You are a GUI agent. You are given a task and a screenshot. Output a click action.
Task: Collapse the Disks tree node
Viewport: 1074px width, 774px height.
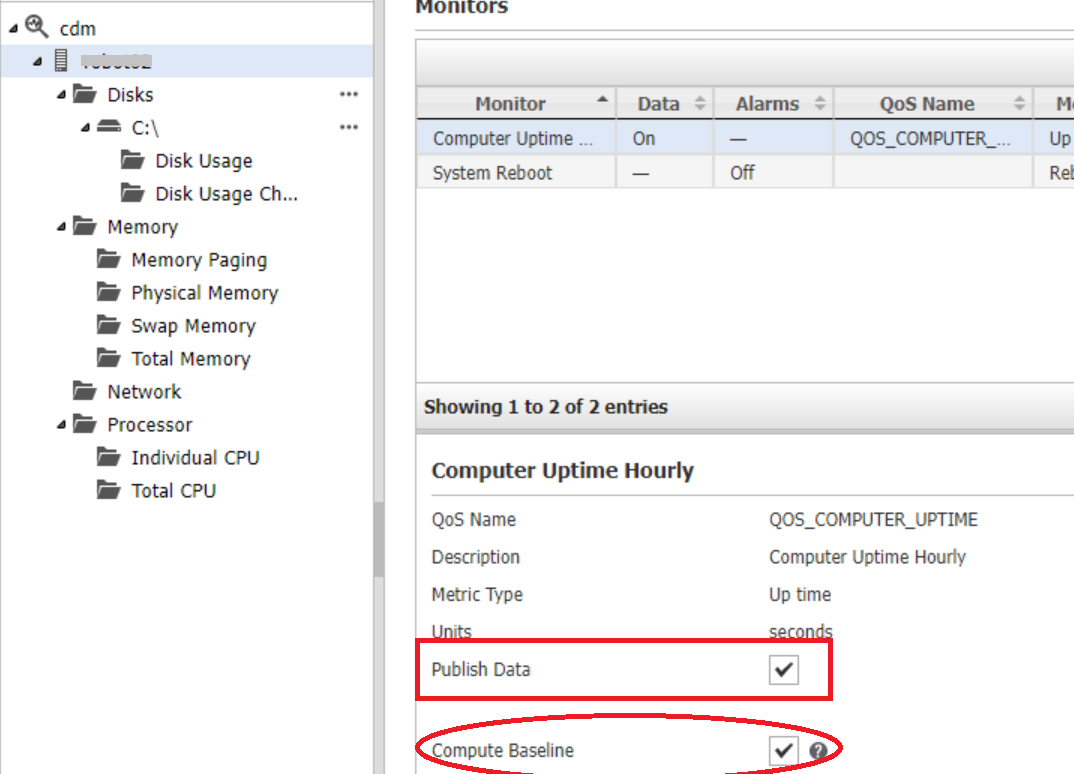click(62, 95)
